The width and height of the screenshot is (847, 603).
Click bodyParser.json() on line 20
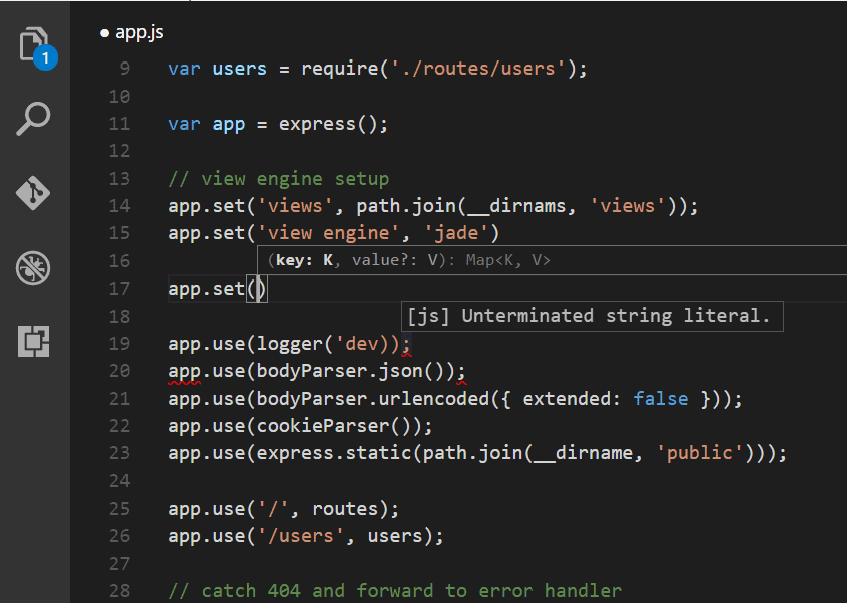click(x=355, y=372)
